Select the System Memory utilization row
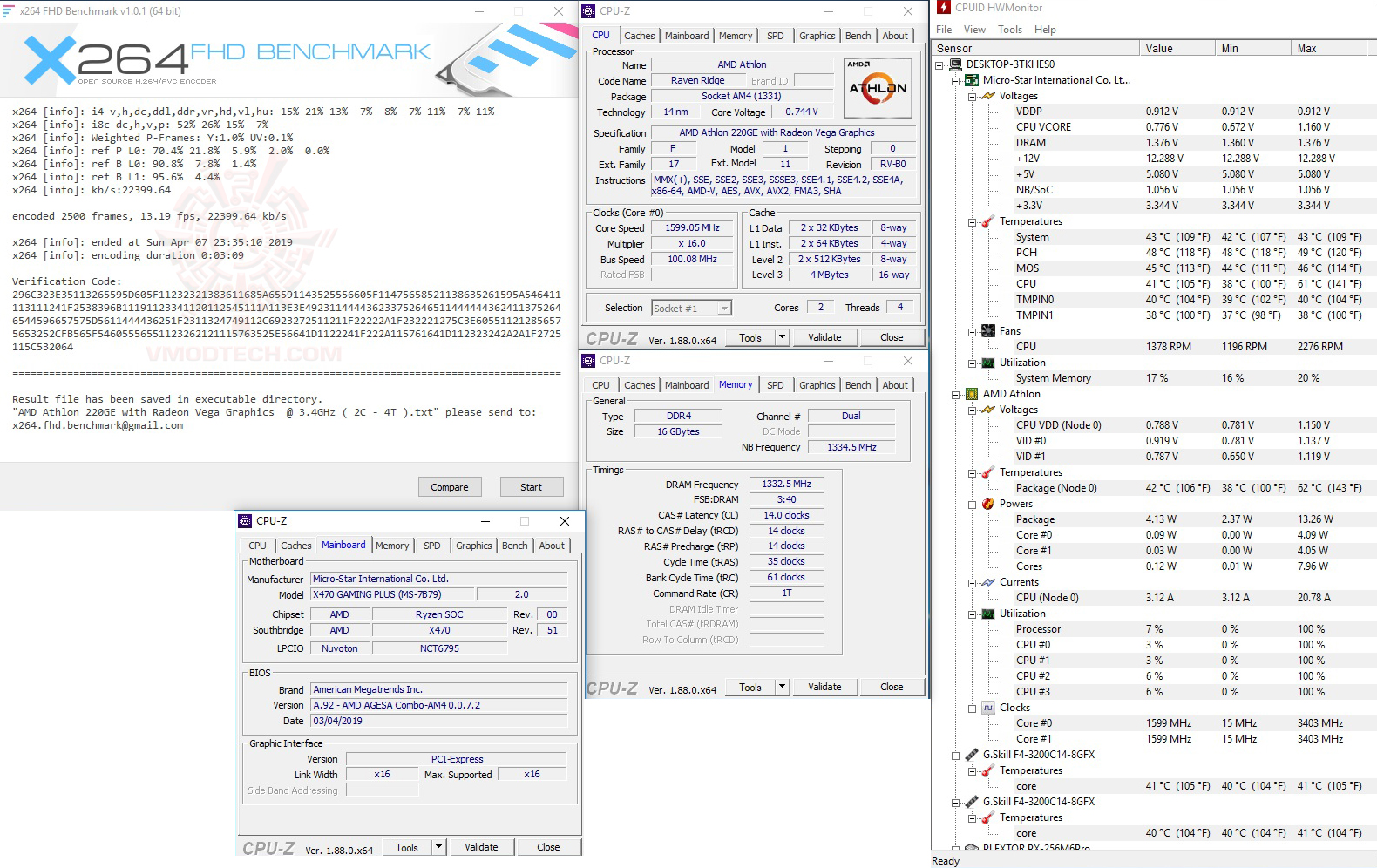 point(1155,378)
